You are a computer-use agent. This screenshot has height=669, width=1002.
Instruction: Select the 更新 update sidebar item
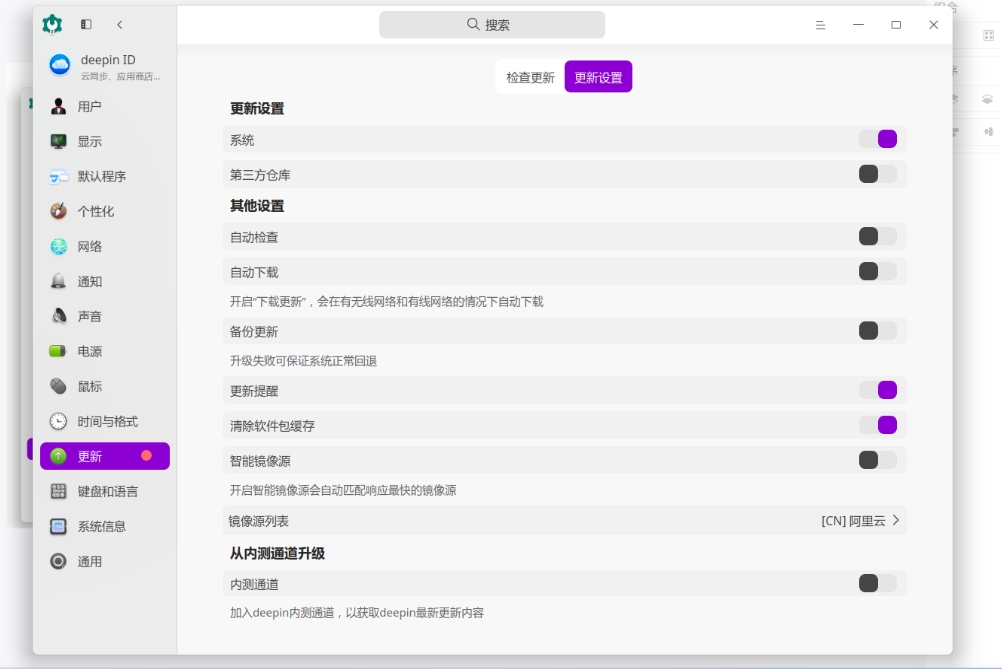click(x=105, y=456)
